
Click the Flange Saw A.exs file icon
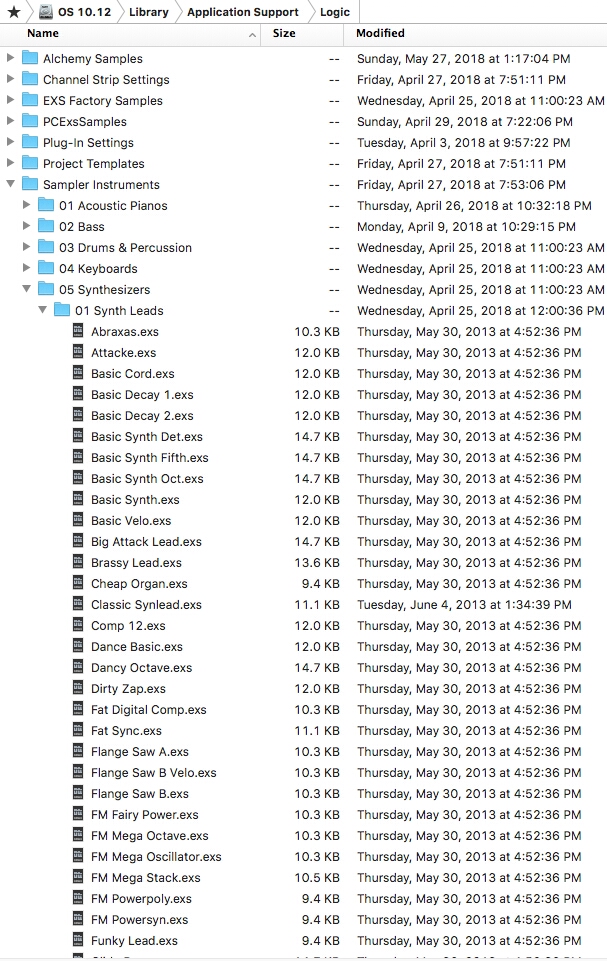point(78,751)
